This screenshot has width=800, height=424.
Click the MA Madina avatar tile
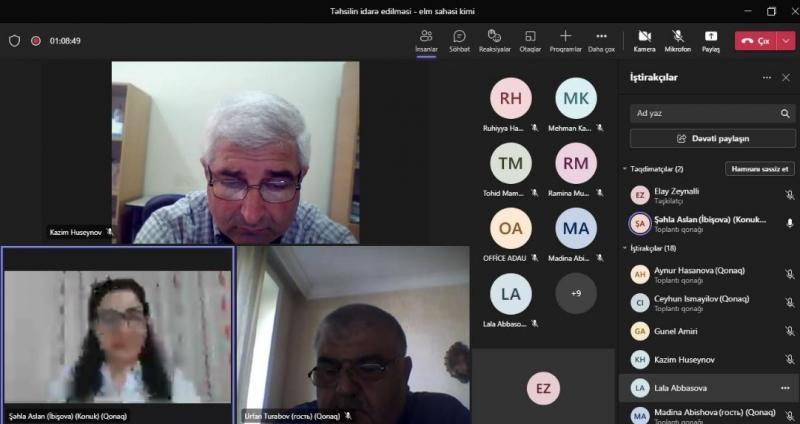576,229
